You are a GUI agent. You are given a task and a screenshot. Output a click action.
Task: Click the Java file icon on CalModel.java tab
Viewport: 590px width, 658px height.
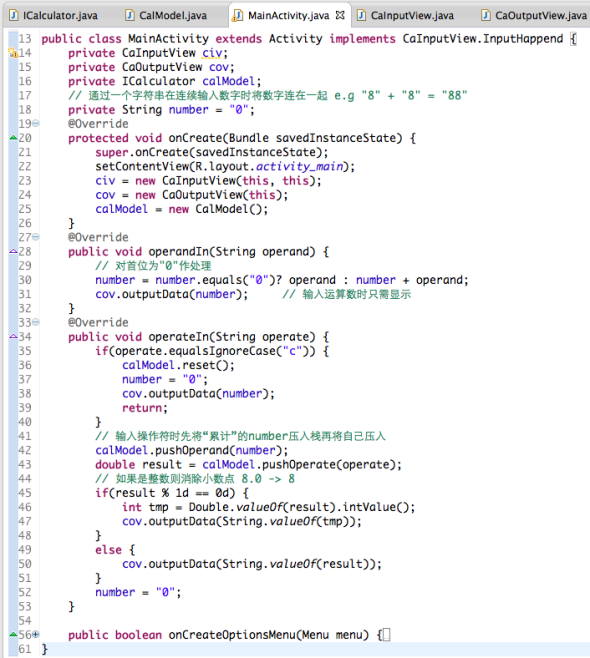(x=130, y=16)
